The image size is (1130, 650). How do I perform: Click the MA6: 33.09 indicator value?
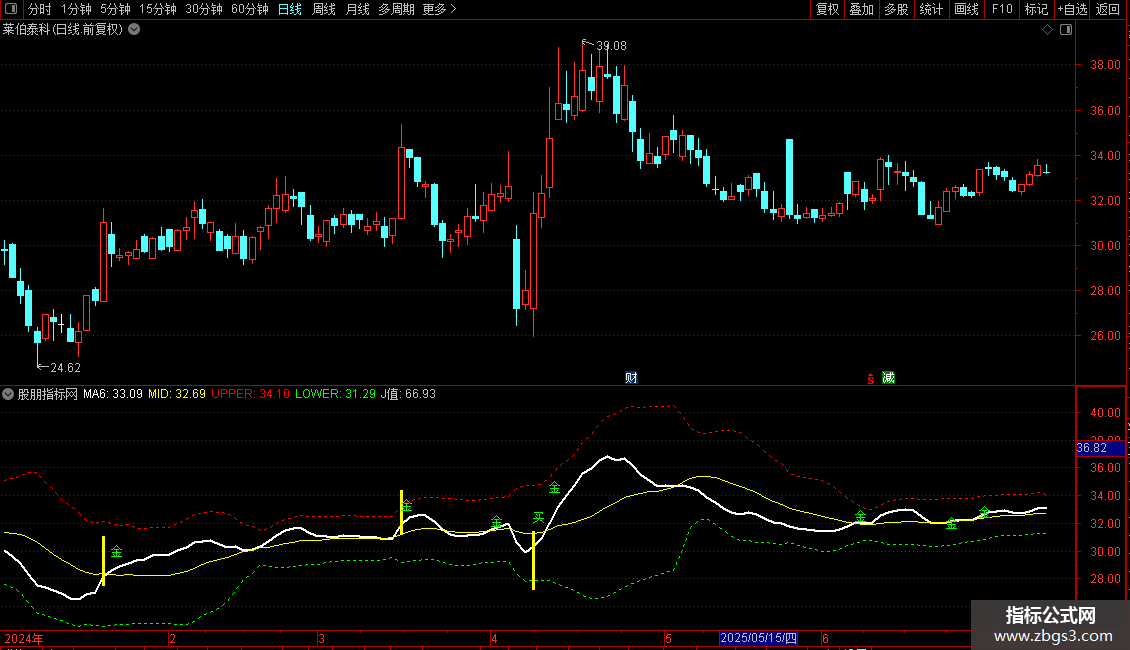point(112,394)
